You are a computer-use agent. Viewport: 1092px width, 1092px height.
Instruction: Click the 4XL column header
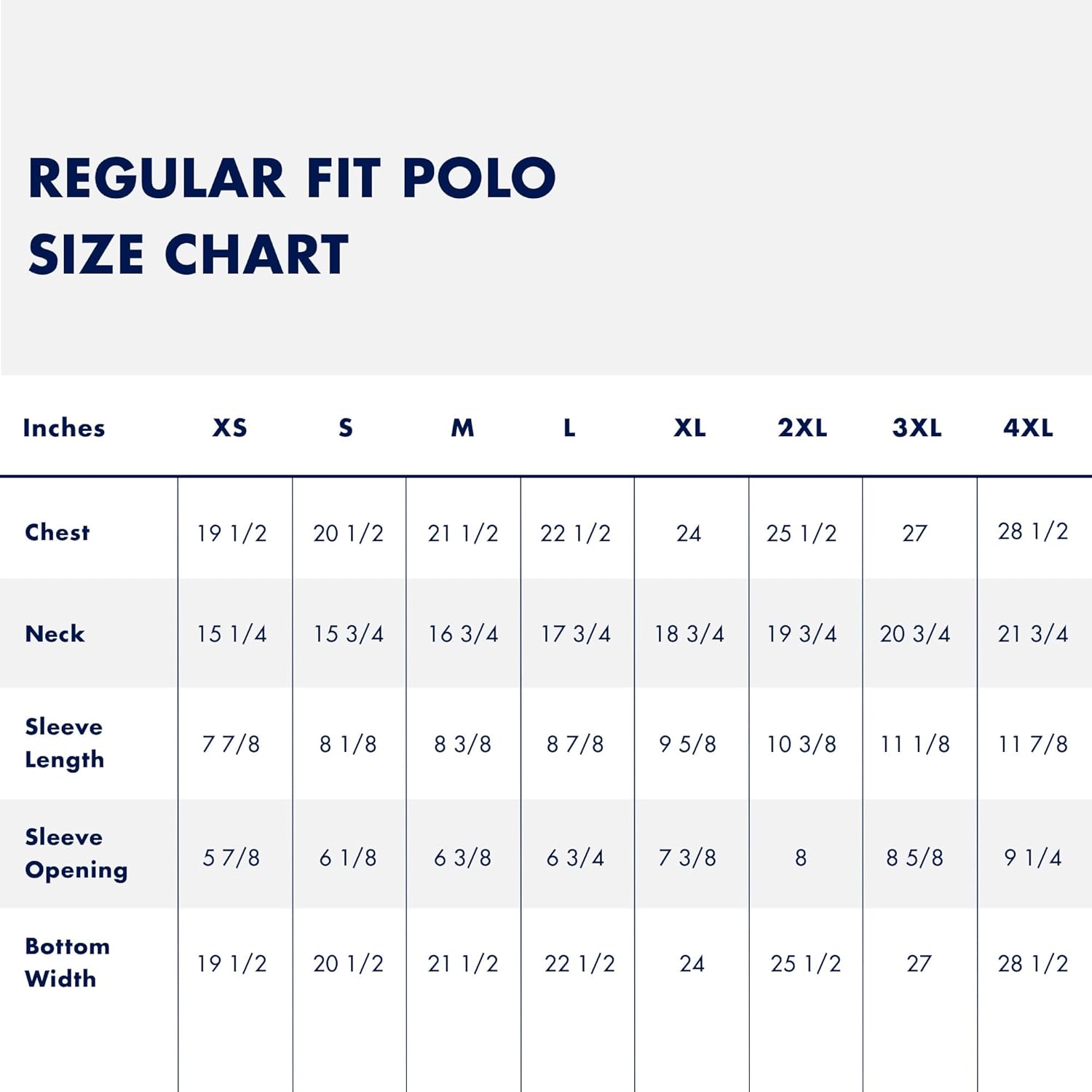tap(1028, 427)
